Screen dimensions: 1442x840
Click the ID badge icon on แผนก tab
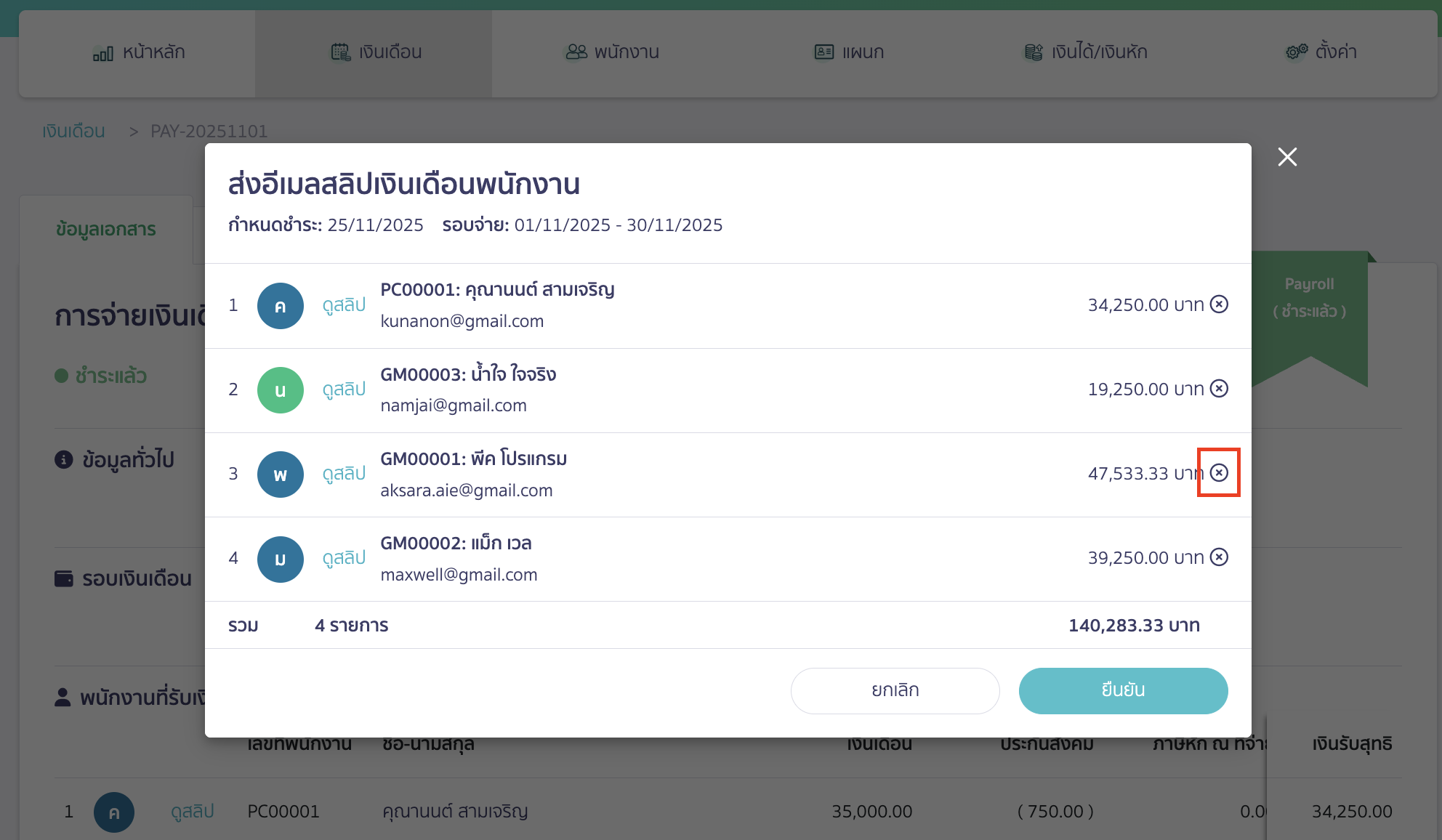[822, 52]
